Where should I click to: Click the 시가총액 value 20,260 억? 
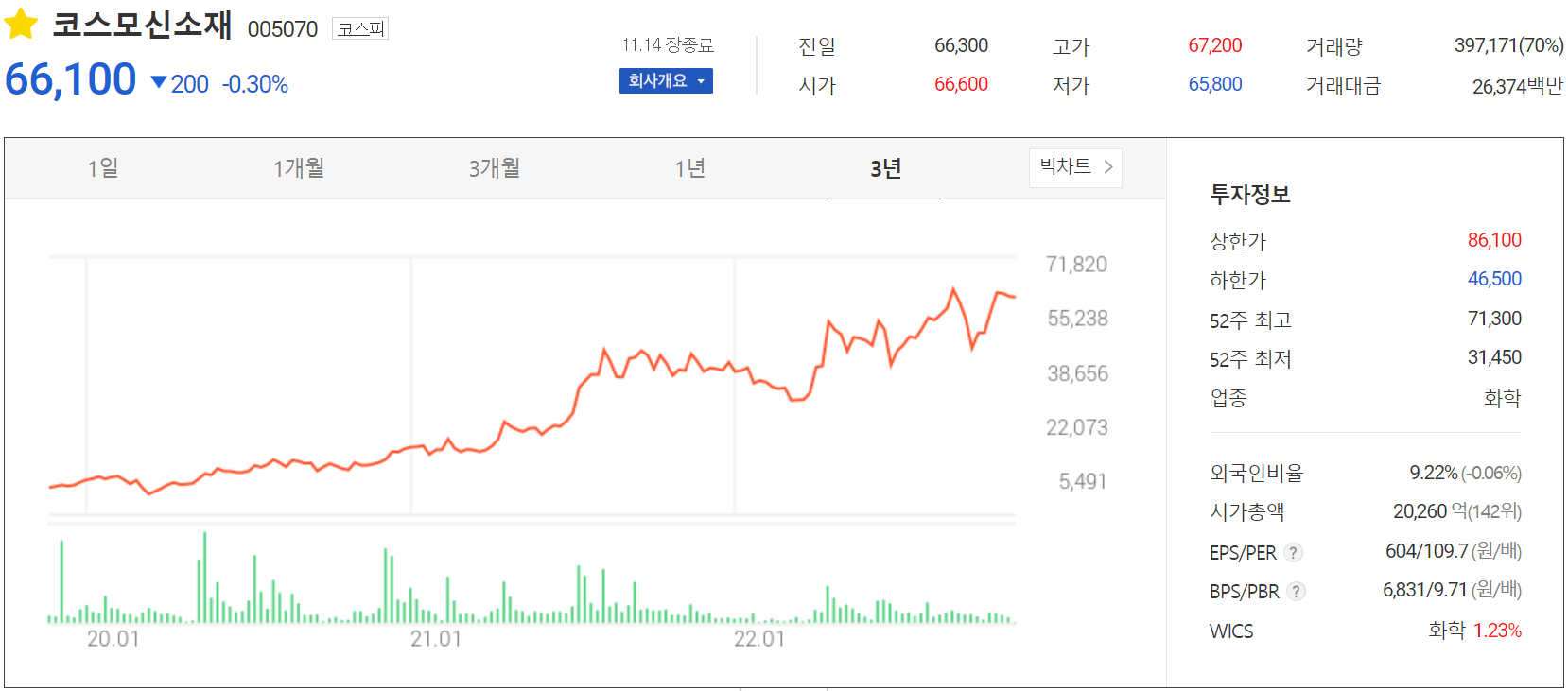[x=1430, y=511]
